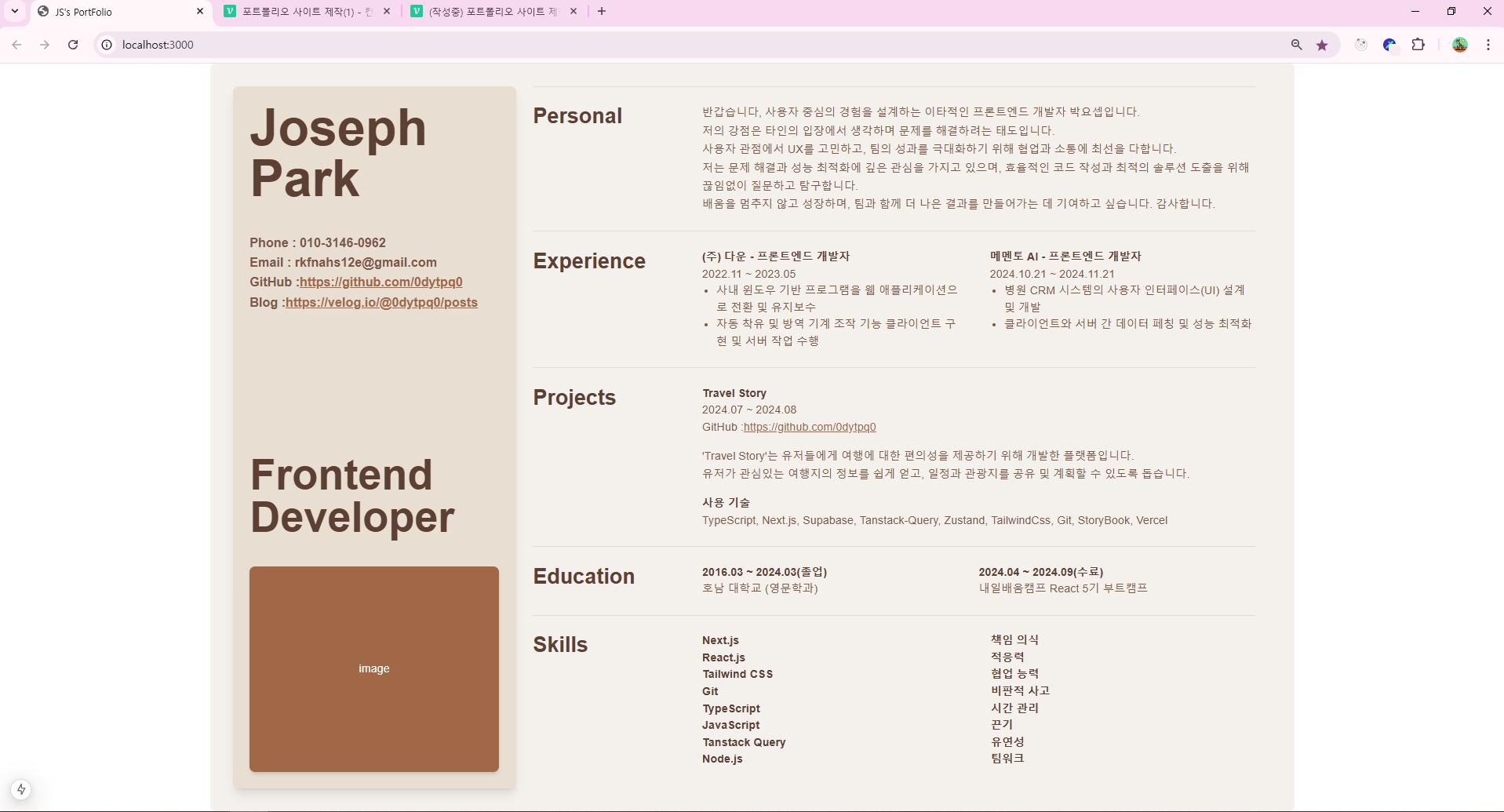Open a new browser tab
Image resolution: width=1504 pixels, height=812 pixels.
[602, 11]
